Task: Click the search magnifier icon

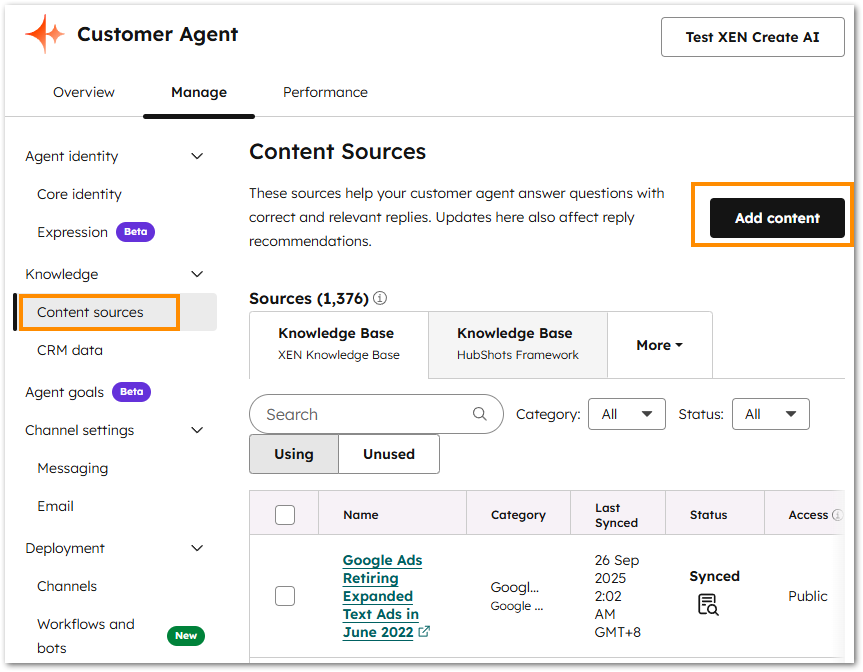Action: (x=479, y=413)
